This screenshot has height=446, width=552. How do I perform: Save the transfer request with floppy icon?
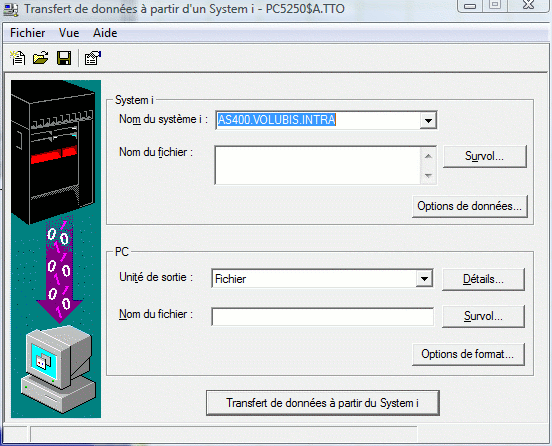64,58
